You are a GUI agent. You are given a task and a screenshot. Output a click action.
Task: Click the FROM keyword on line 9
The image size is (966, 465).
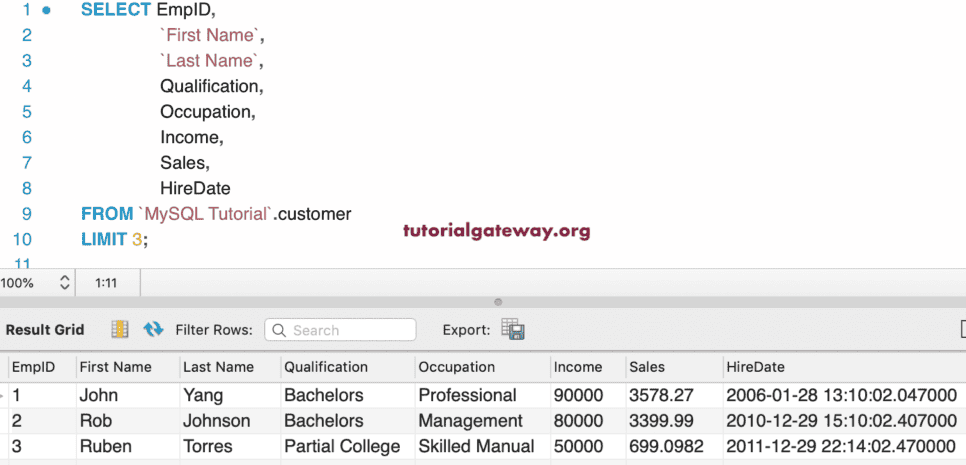point(107,214)
